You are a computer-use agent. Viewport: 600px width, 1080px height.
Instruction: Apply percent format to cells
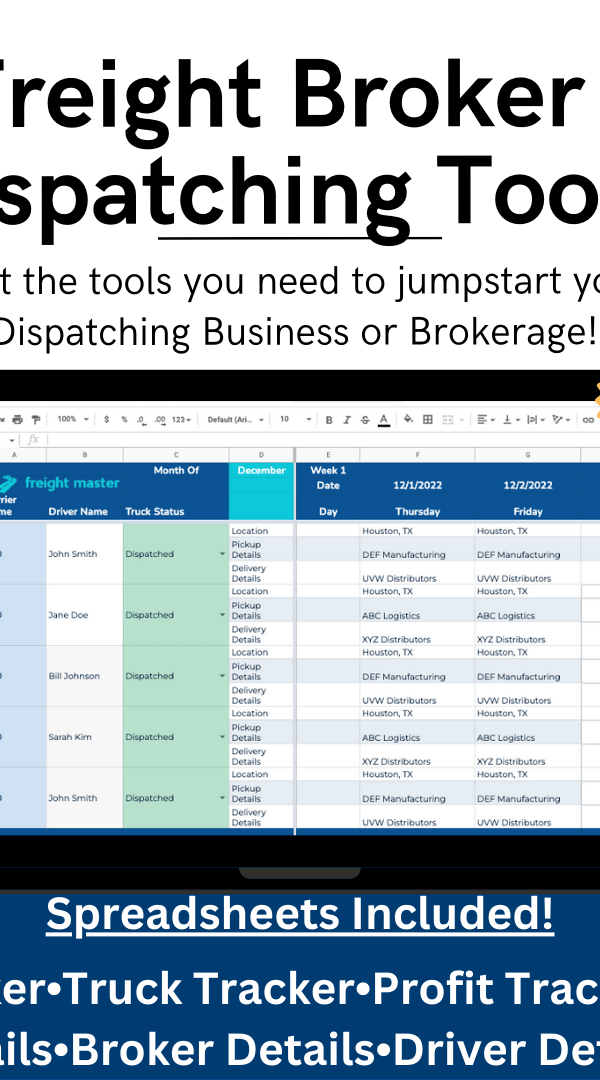(124, 420)
